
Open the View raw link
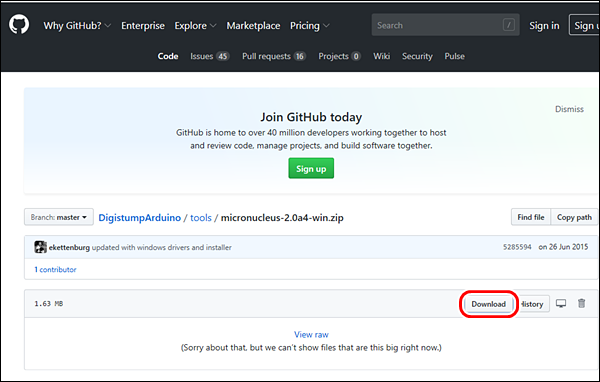coord(311,335)
